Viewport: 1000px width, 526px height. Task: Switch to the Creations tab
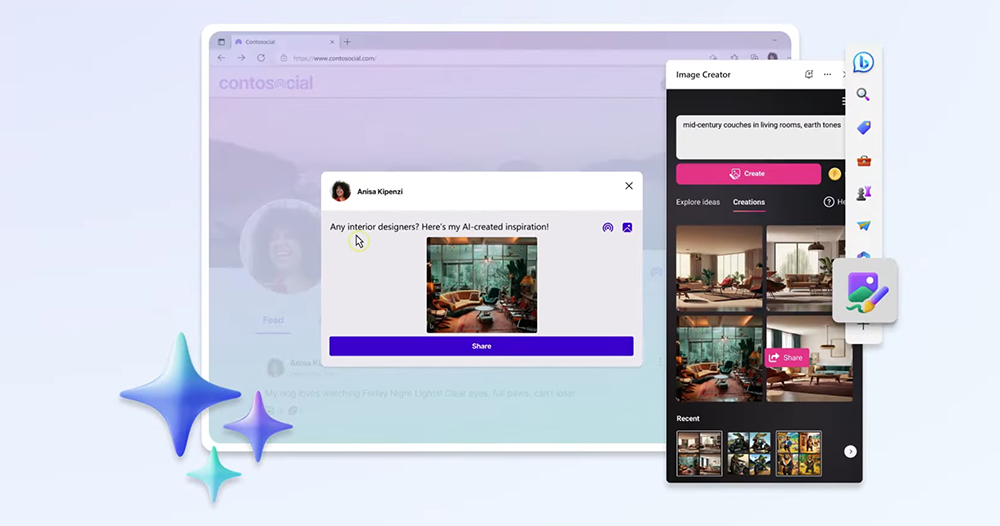[749, 202]
